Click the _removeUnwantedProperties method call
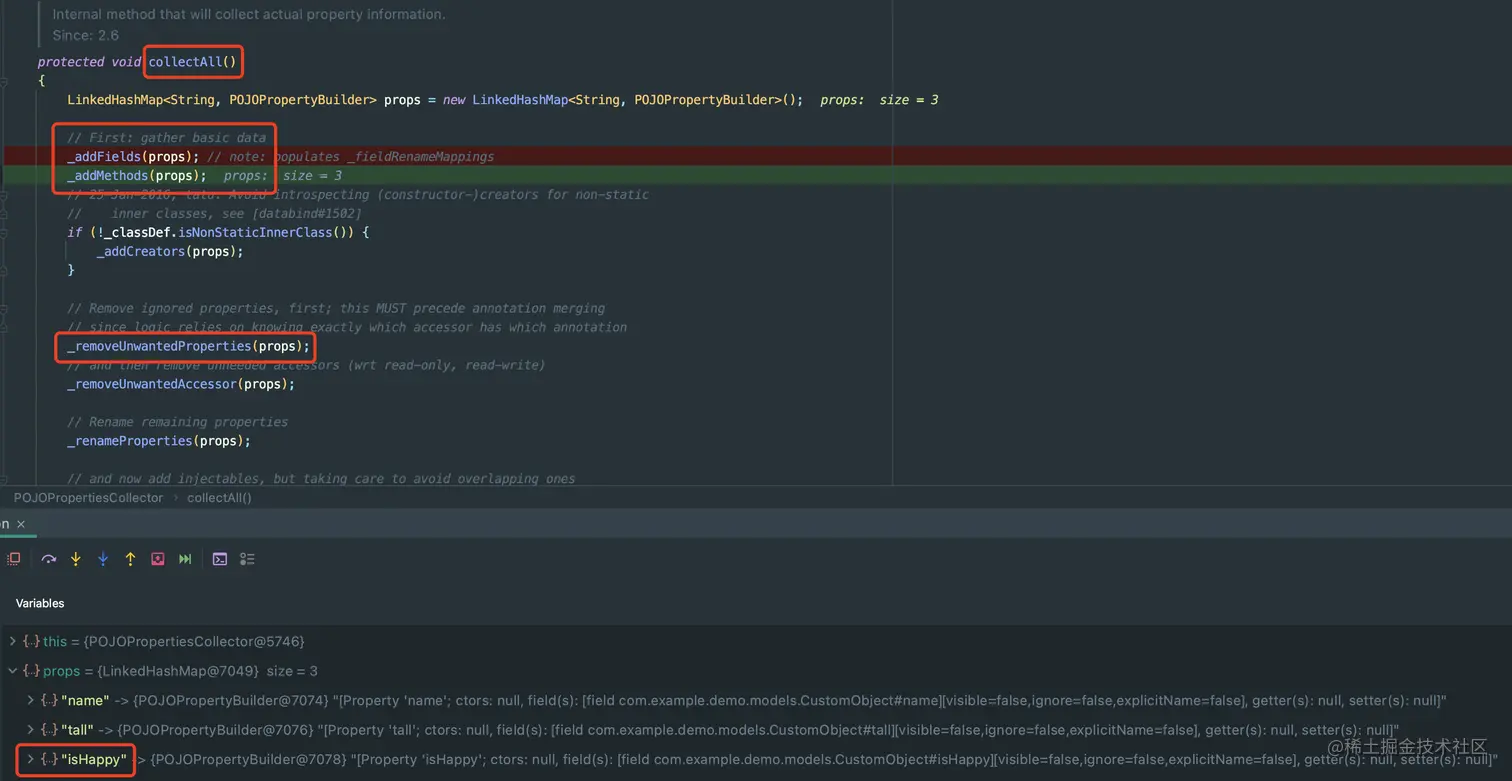Screen dimensions: 1512x781 [x=158, y=346]
